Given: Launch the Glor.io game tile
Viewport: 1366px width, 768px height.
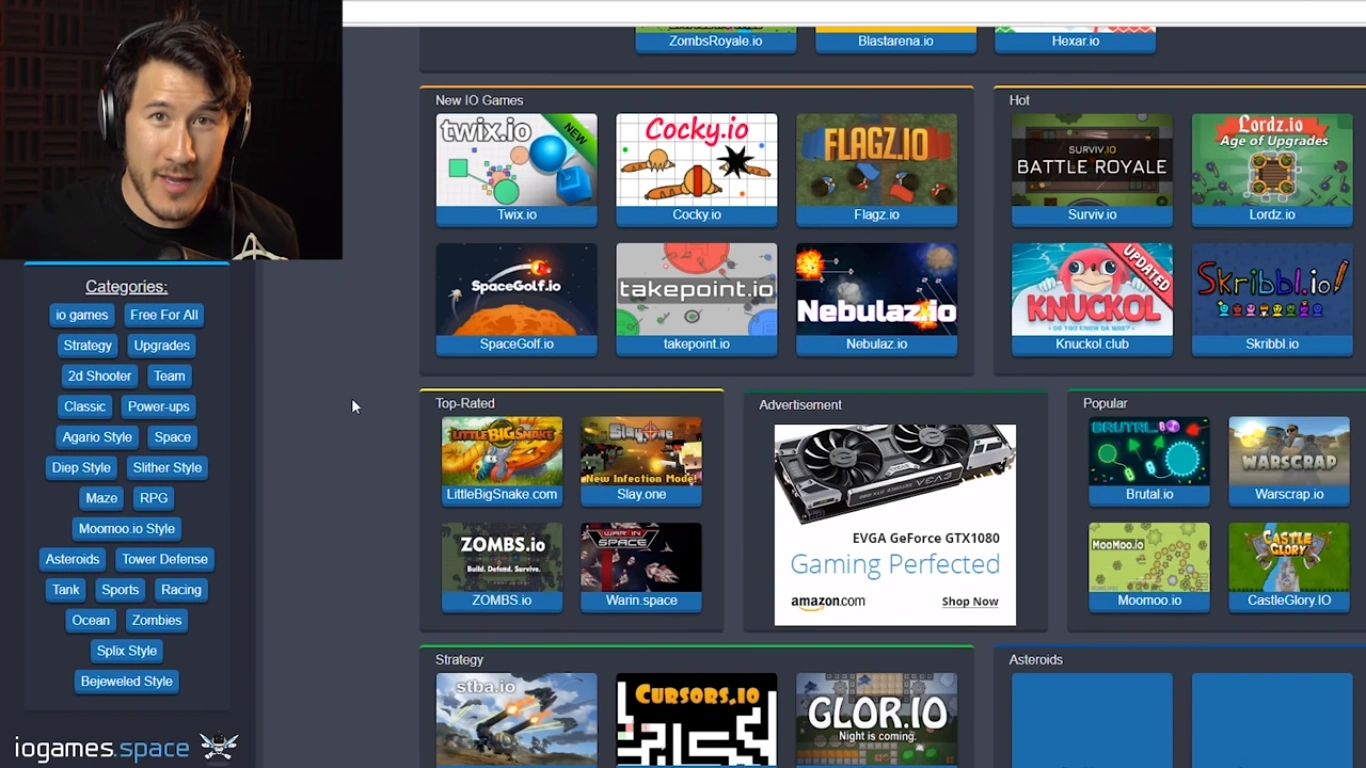Looking at the screenshot, I should point(876,720).
